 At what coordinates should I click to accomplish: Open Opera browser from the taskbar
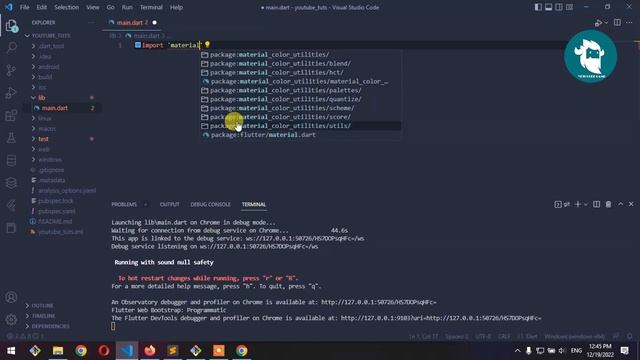click(104, 351)
